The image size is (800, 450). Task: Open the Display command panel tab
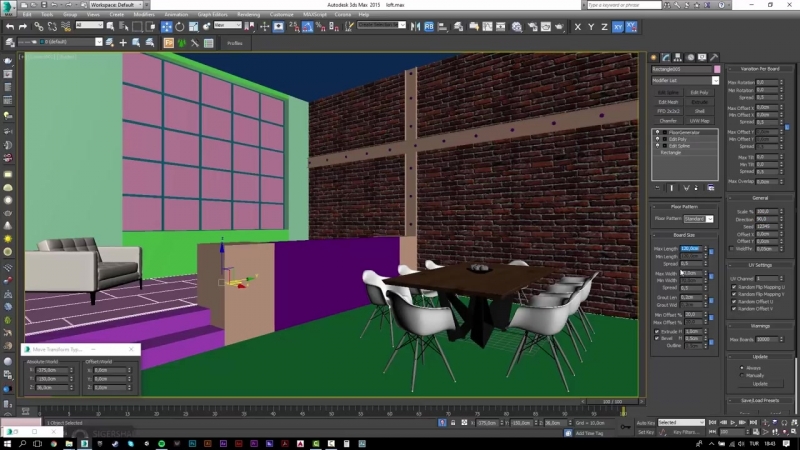(702, 58)
